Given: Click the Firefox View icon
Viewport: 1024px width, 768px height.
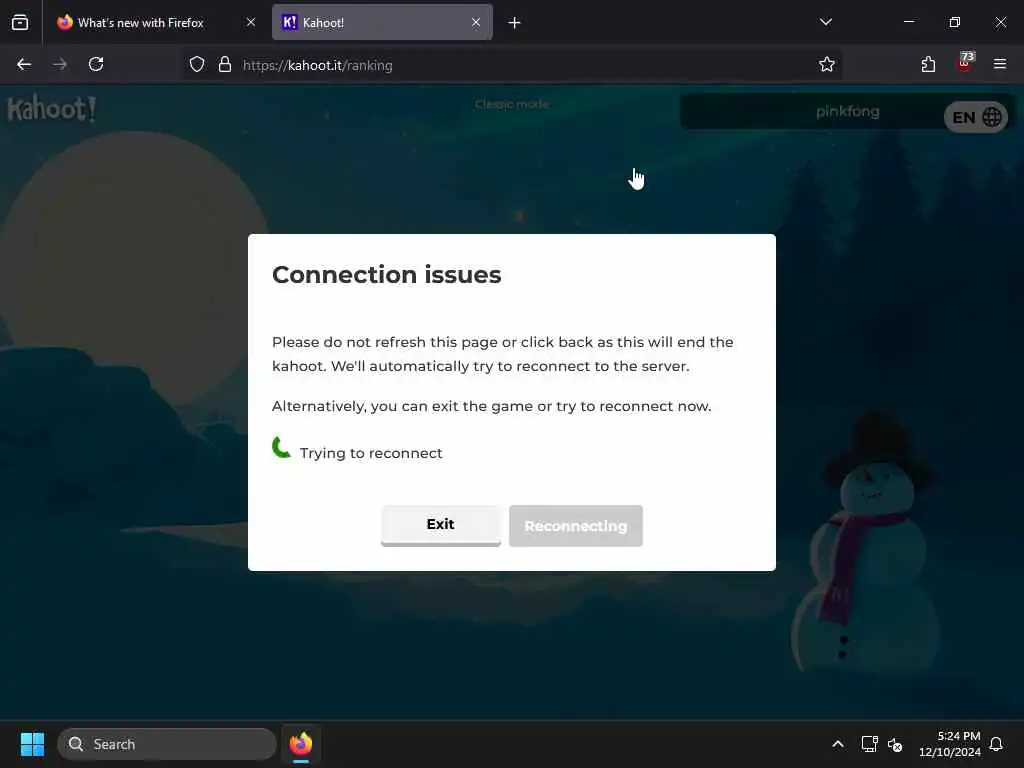Looking at the screenshot, I should pyautogui.click(x=20, y=23).
